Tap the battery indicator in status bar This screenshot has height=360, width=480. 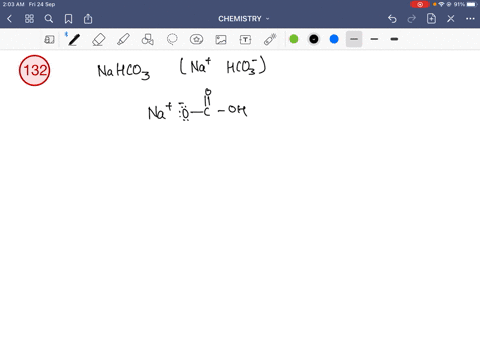(x=473, y=4)
